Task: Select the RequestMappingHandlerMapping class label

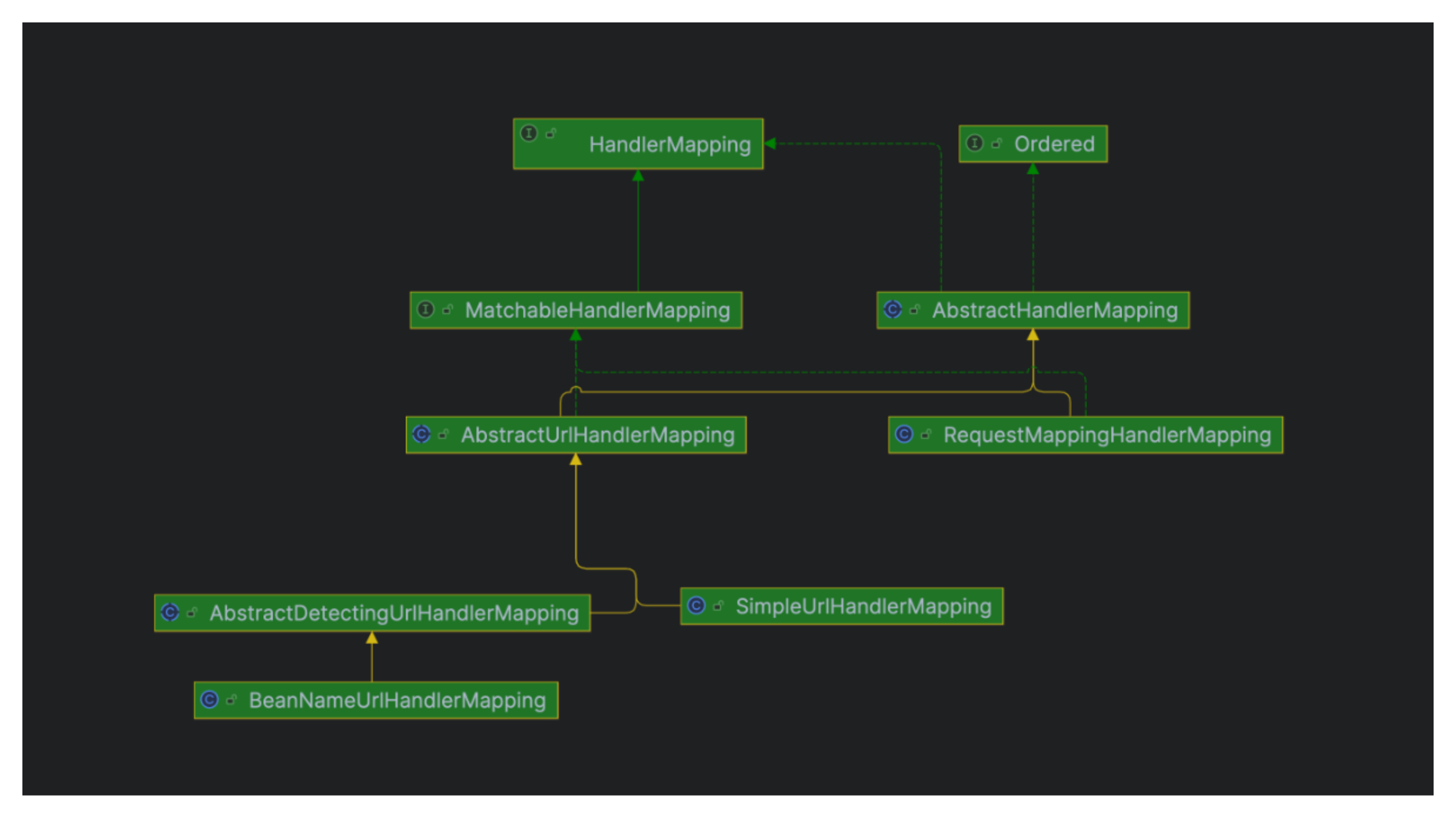Action: [1107, 435]
